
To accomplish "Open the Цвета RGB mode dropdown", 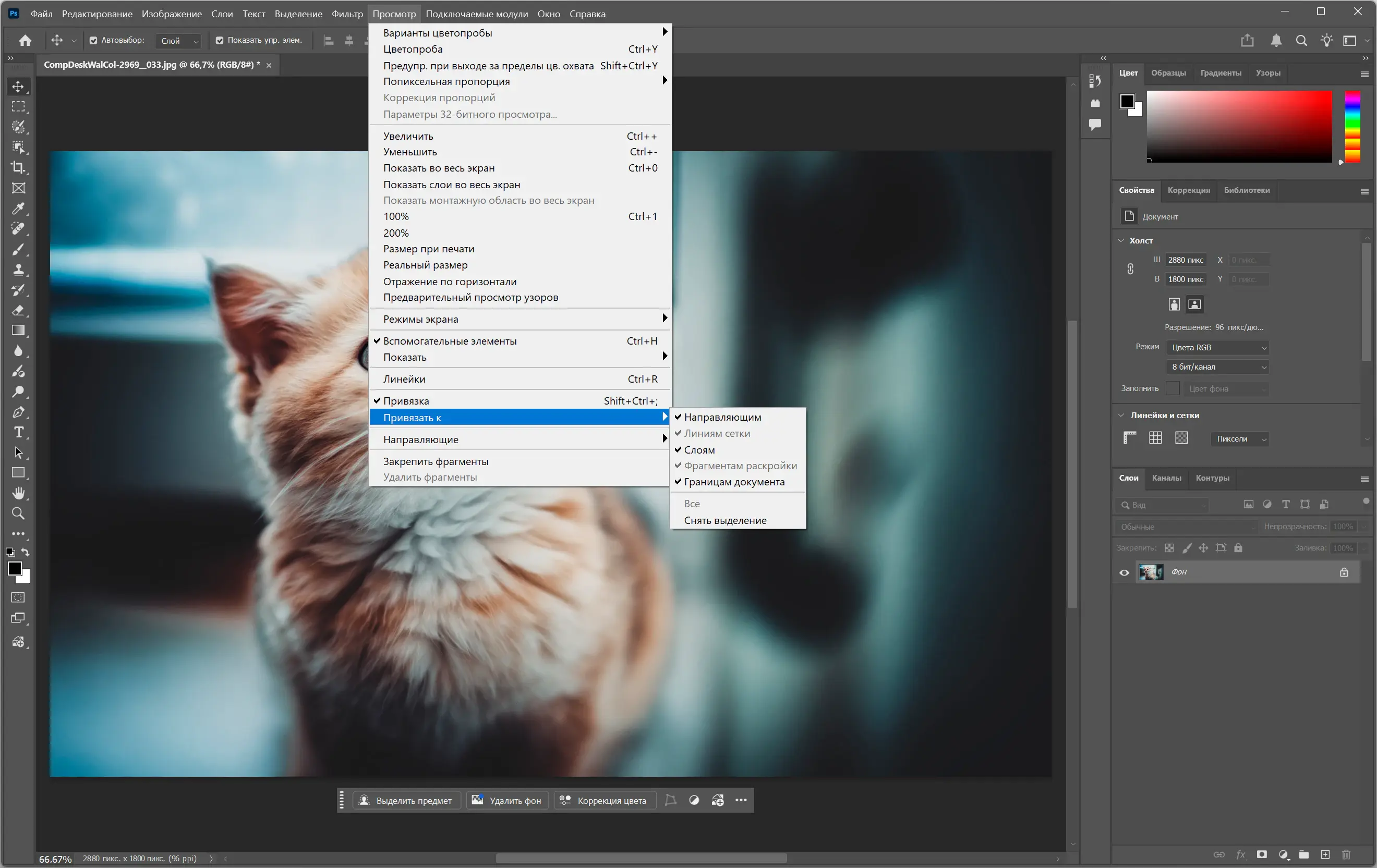I will click(1217, 347).
